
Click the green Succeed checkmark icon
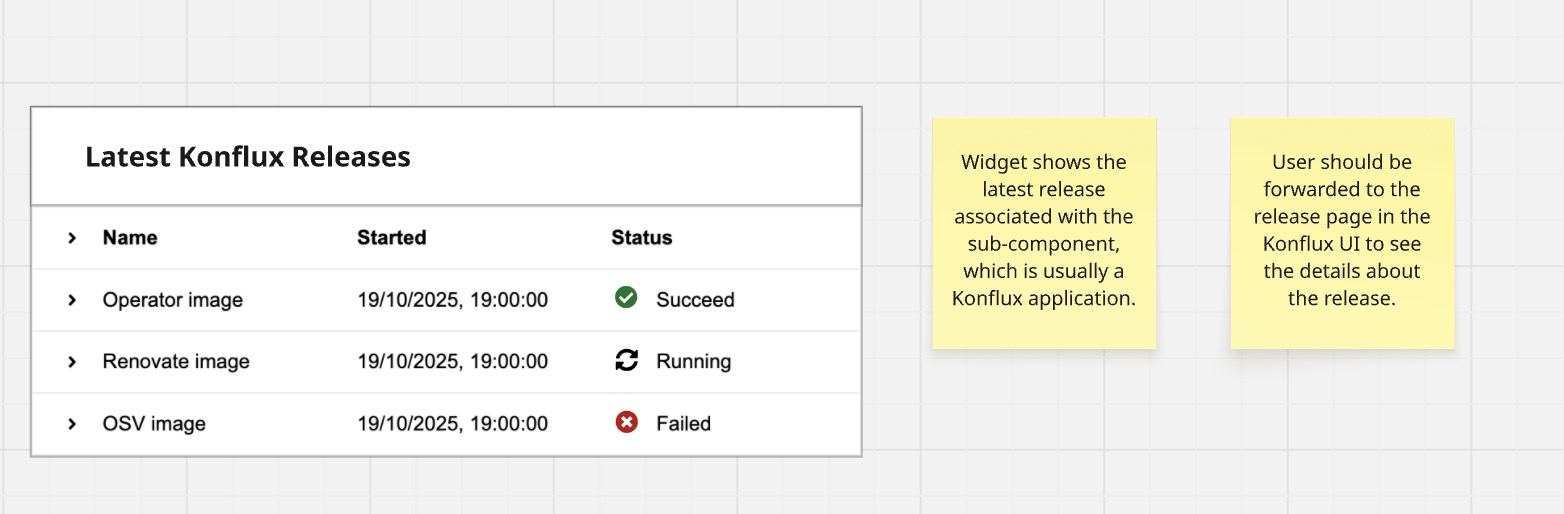[626, 298]
